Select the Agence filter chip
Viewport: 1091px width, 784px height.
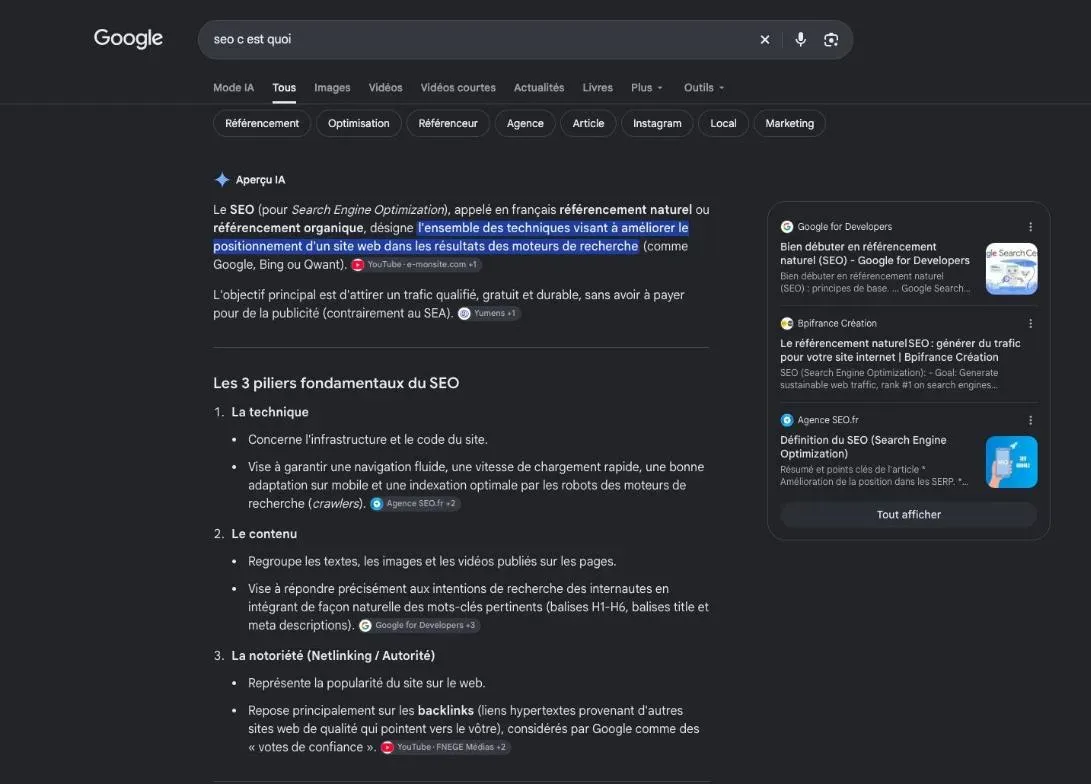[525, 123]
